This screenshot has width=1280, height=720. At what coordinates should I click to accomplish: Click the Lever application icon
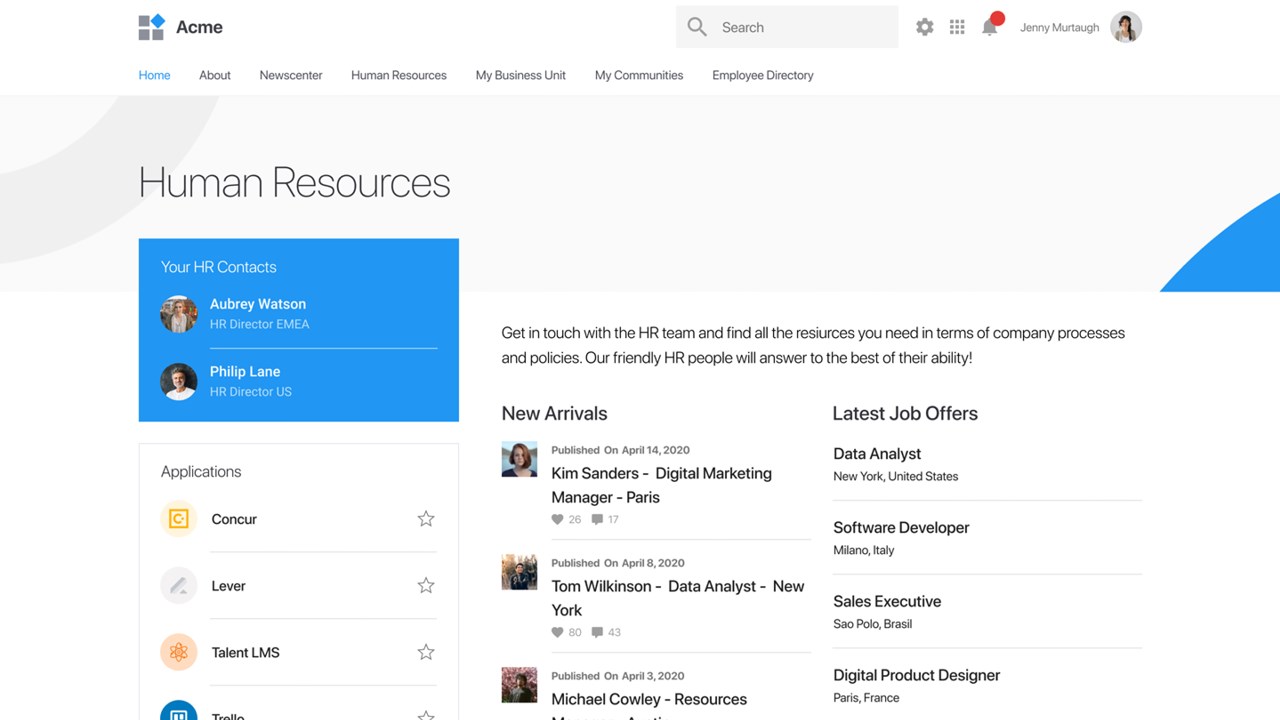[179, 586]
